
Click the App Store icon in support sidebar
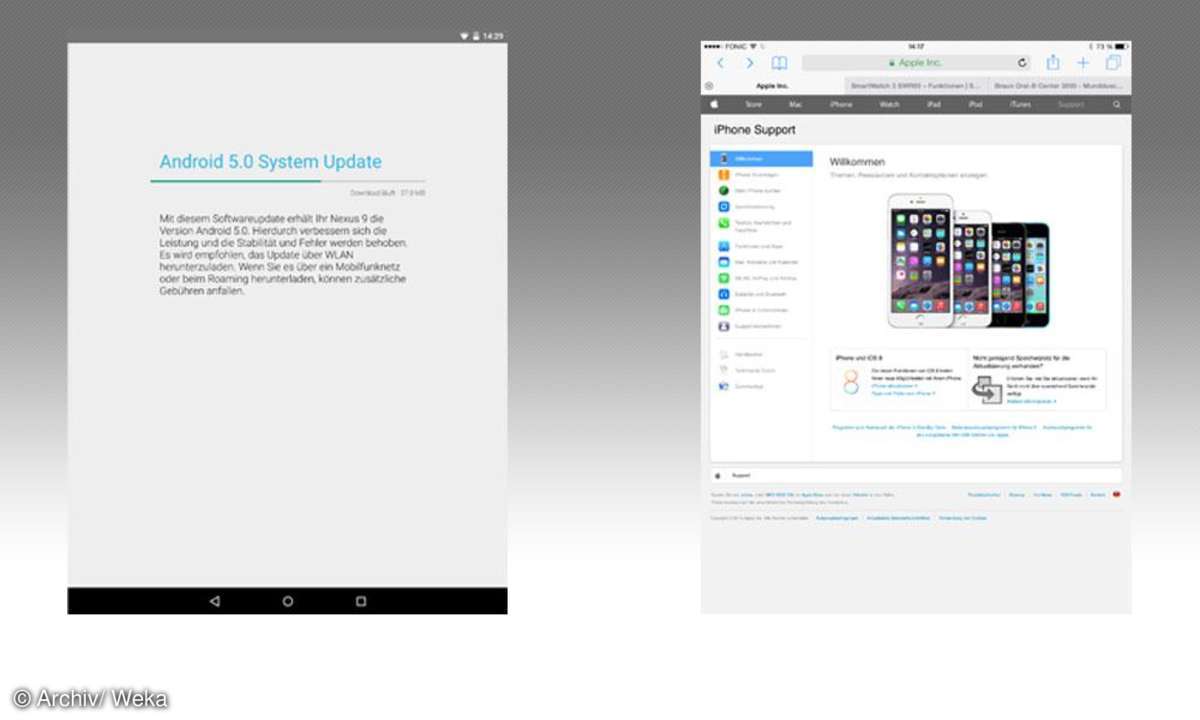(724, 246)
